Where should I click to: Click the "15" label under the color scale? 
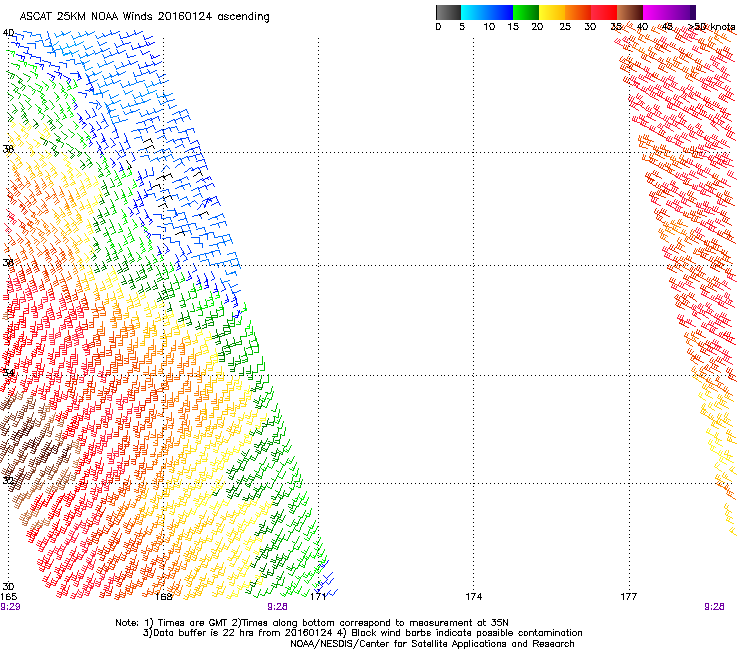[513, 27]
